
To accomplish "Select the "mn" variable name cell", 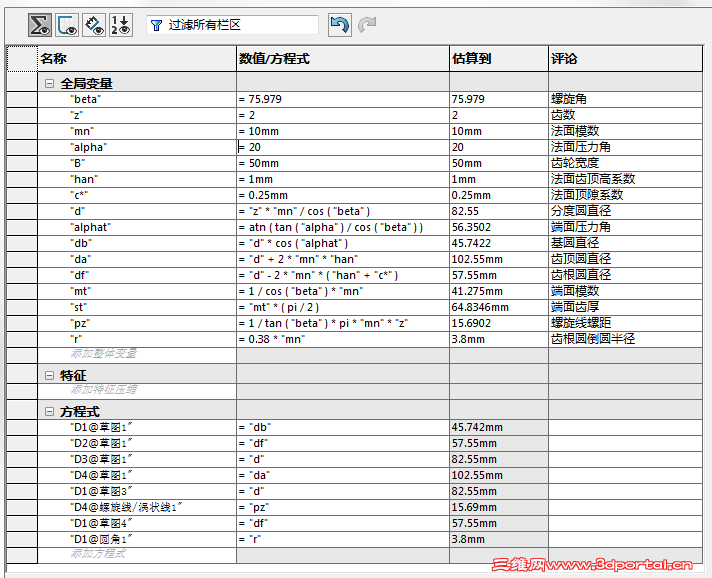I will 137,131.
